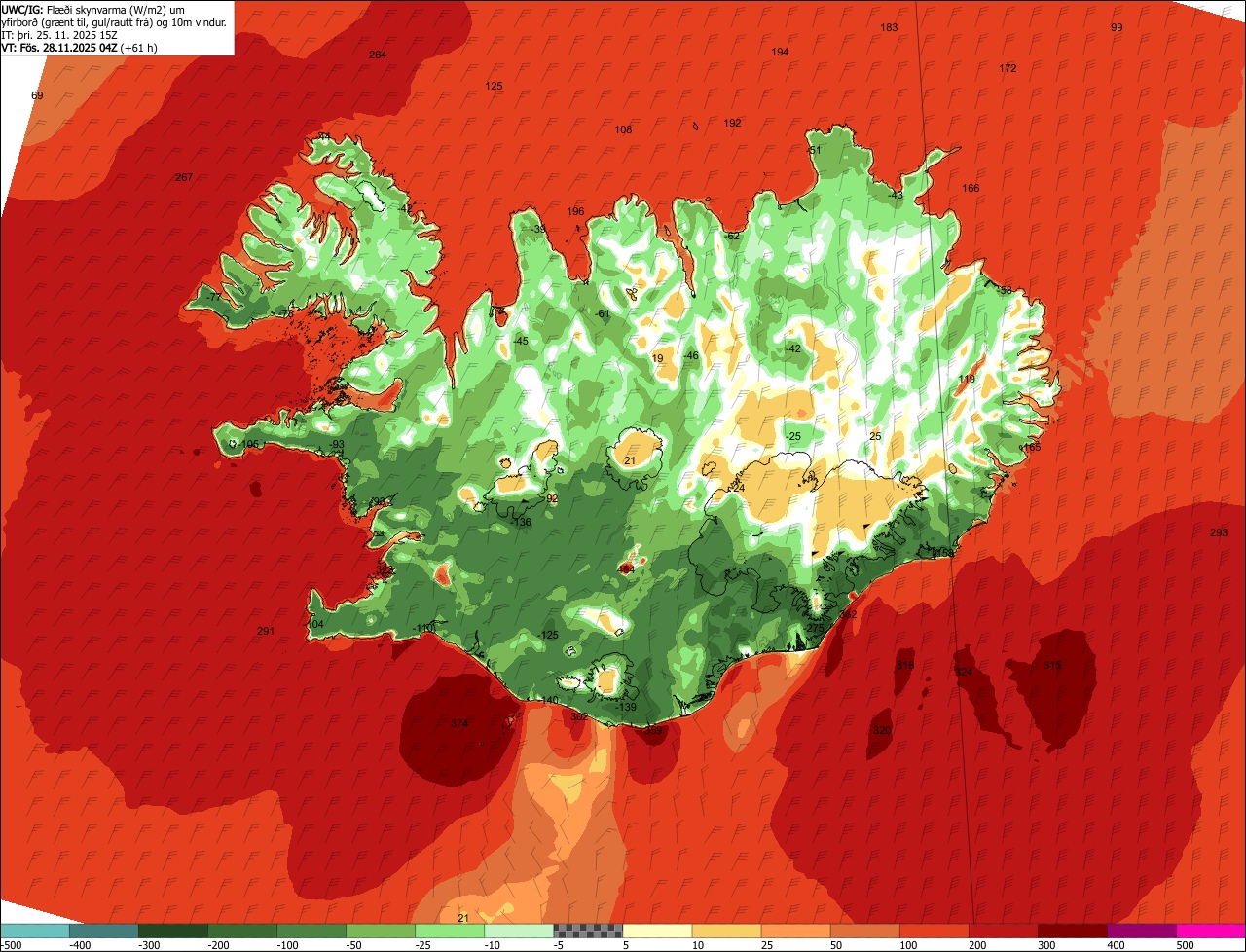Click the orange 25 to 50 legend swatch
Screen dimensions: 1246x952
pyautogui.click(x=795, y=931)
